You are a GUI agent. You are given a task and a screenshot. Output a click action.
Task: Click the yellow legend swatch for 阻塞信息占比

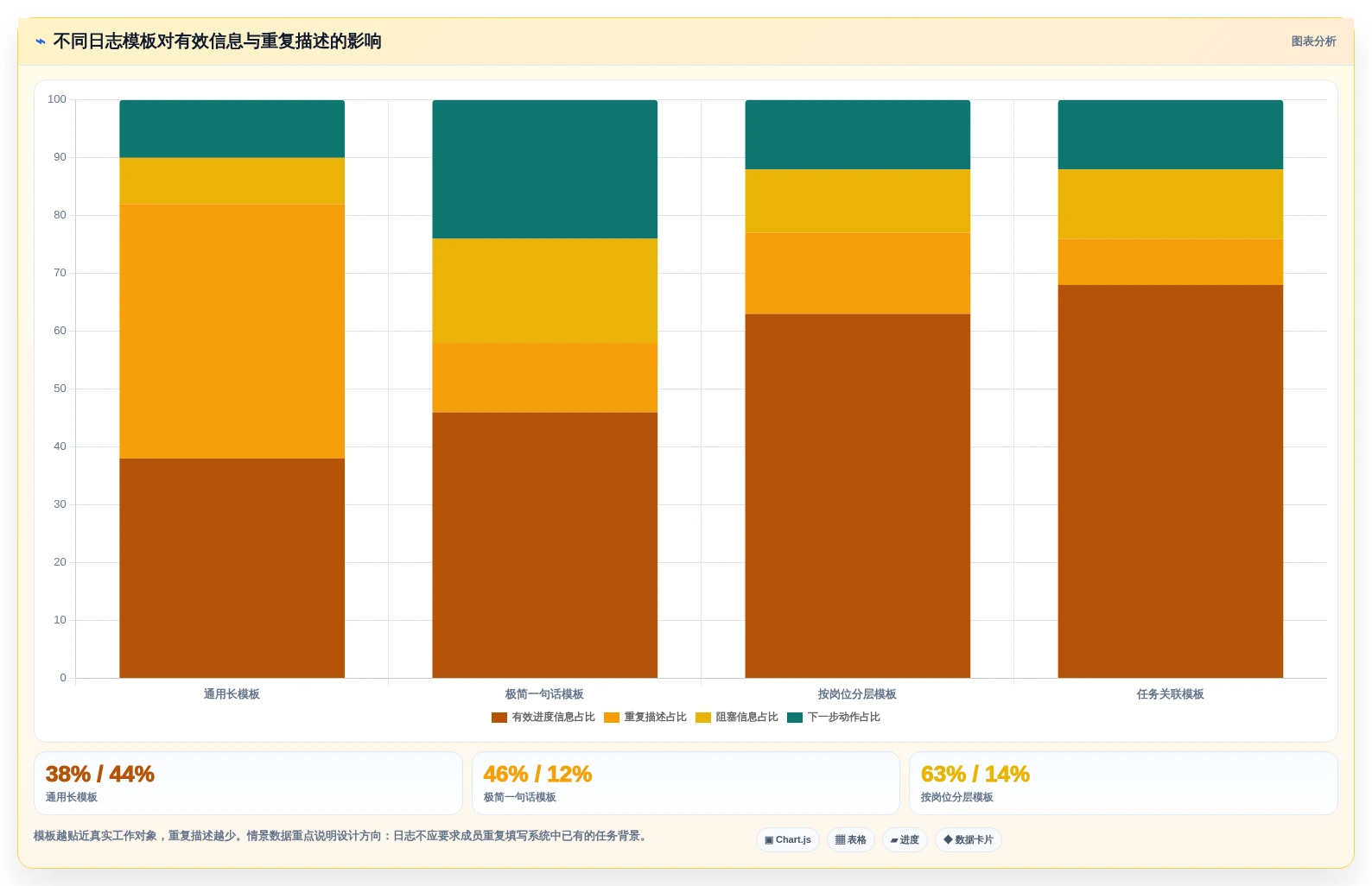(x=703, y=718)
